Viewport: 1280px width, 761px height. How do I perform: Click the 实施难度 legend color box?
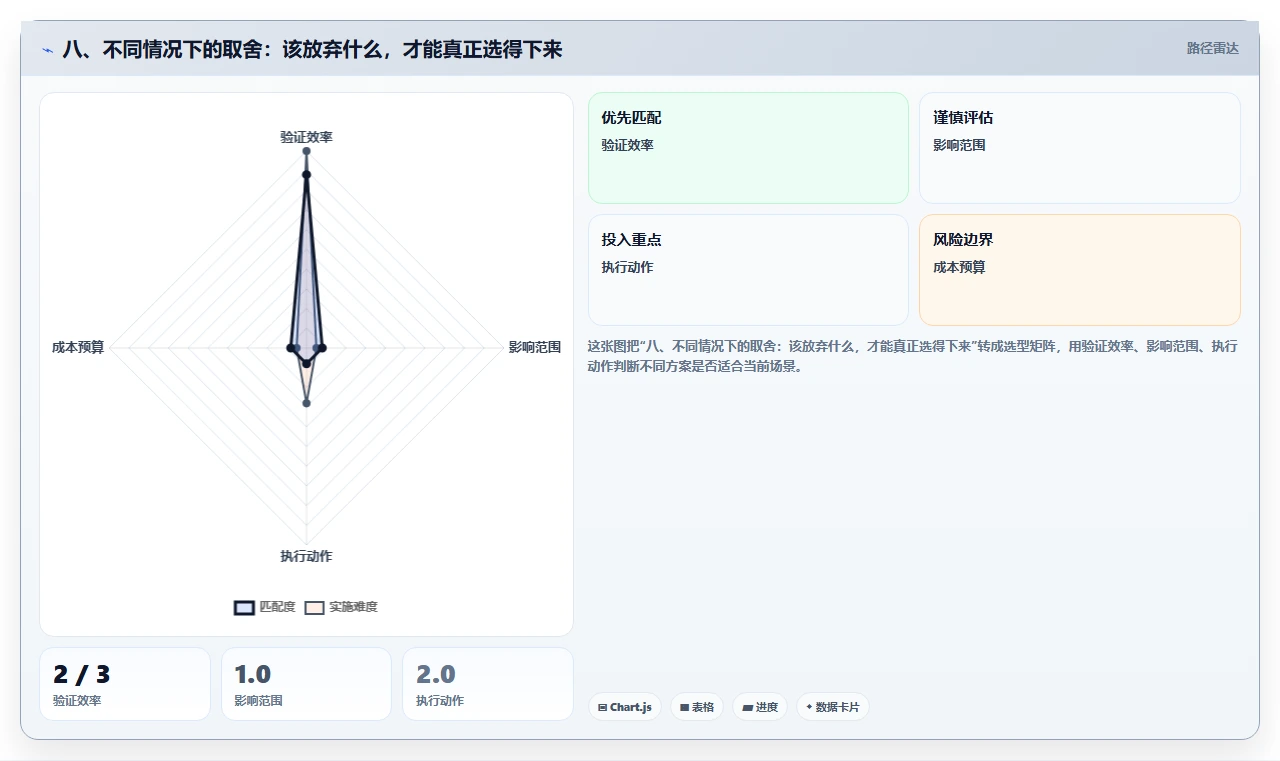[315, 608]
